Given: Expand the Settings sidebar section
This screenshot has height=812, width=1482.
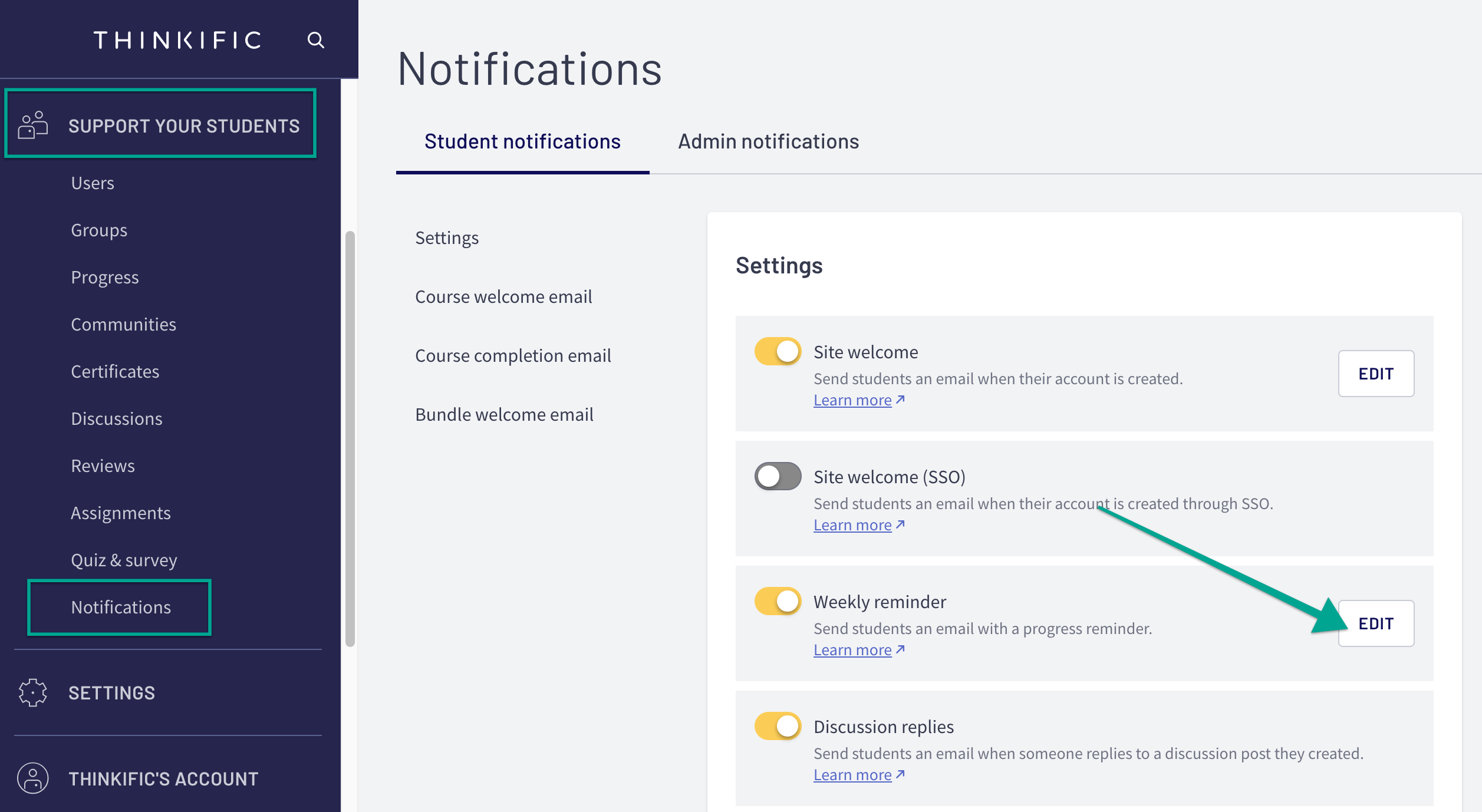Looking at the screenshot, I should pyautogui.click(x=112, y=693).
